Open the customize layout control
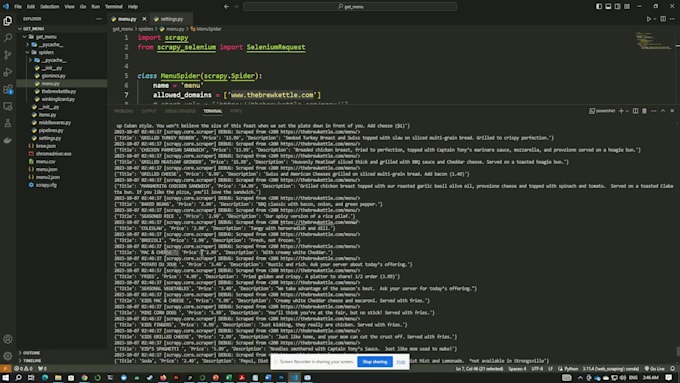This screenshot has width=680, height=383. [x=627, y=7]
